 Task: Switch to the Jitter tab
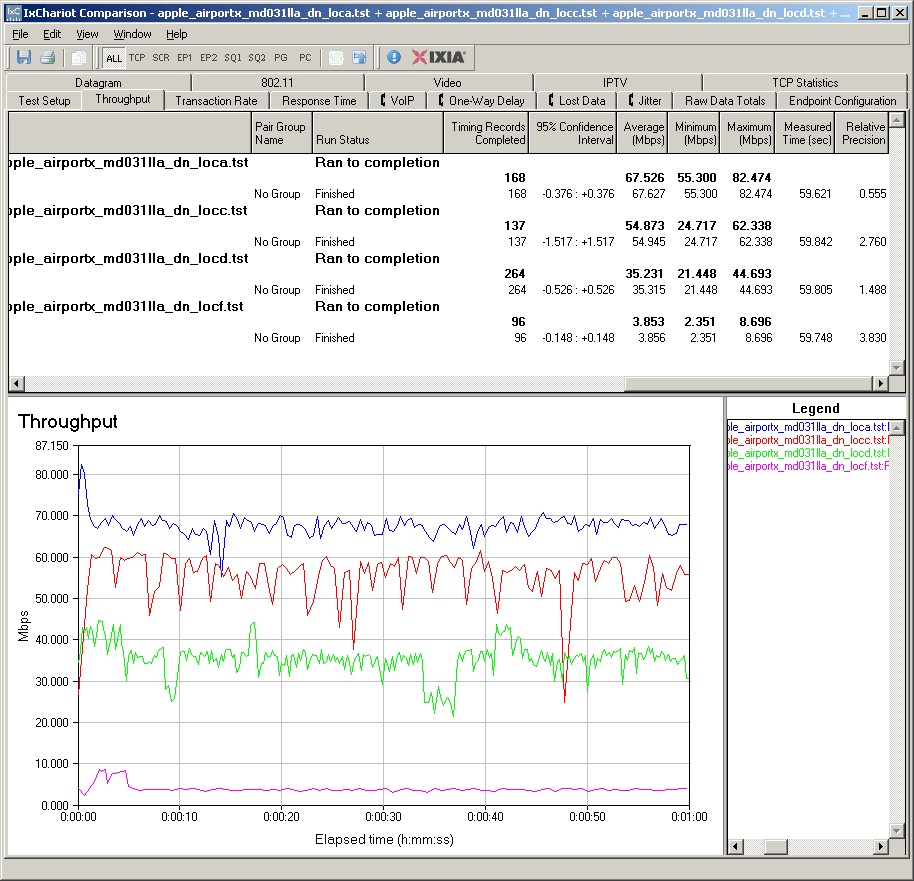(x=645, y=101)
